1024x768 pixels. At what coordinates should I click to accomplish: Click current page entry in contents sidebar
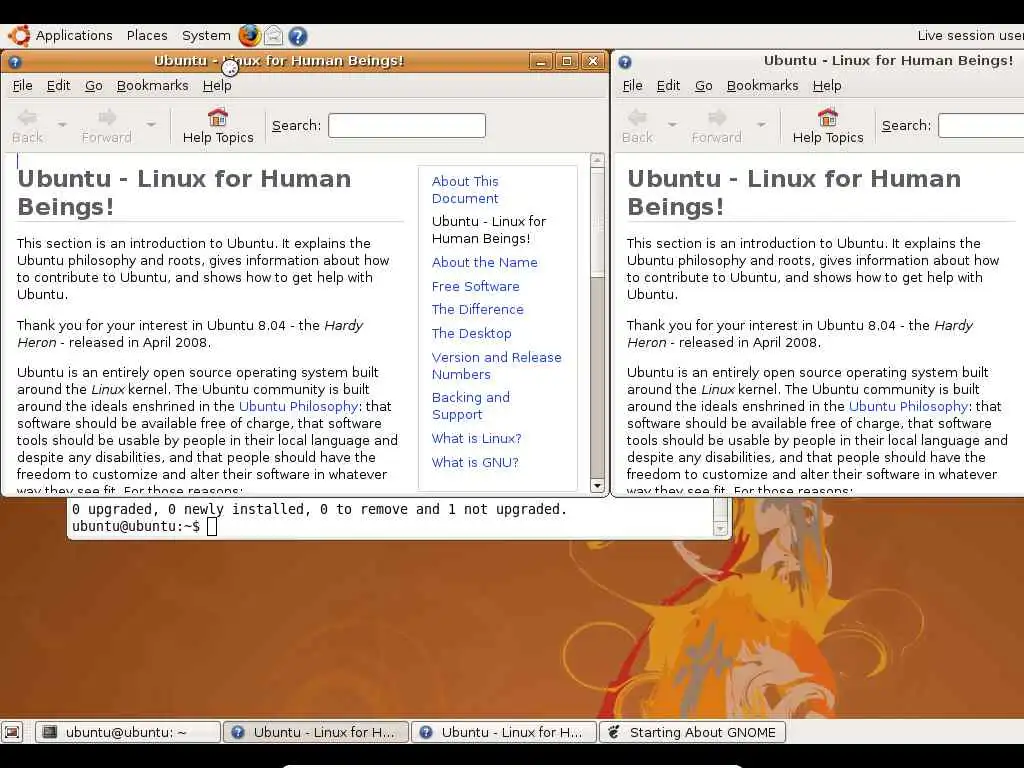pyautogui.click(x=488, y=230)
